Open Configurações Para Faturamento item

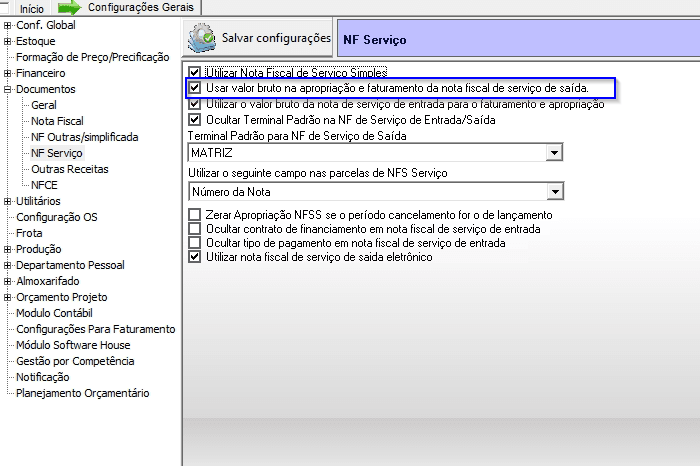96,329
